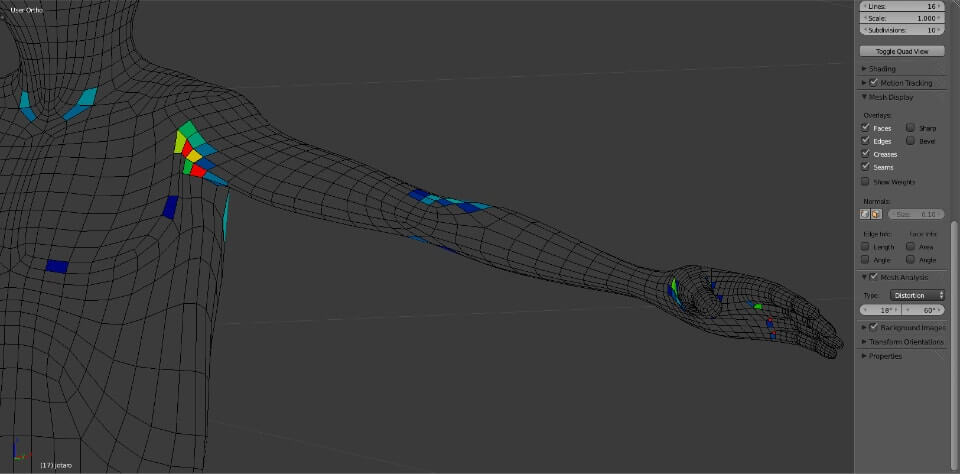960x474 pixels.
Task: Click the red distorted face on the shoulder
Action: (198, 171)
